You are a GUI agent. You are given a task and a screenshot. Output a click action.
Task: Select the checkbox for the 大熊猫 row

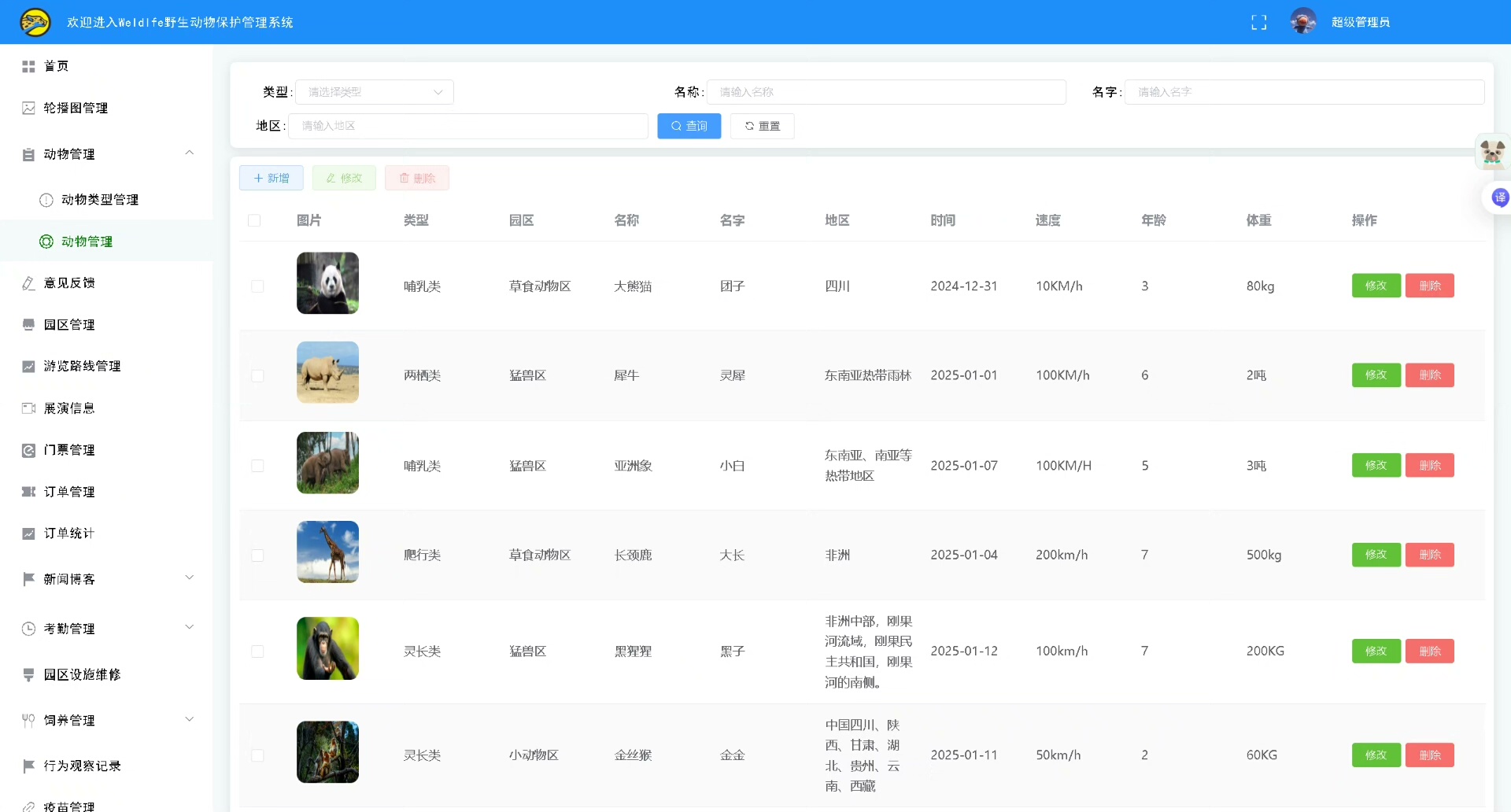(x=257, y=286)
